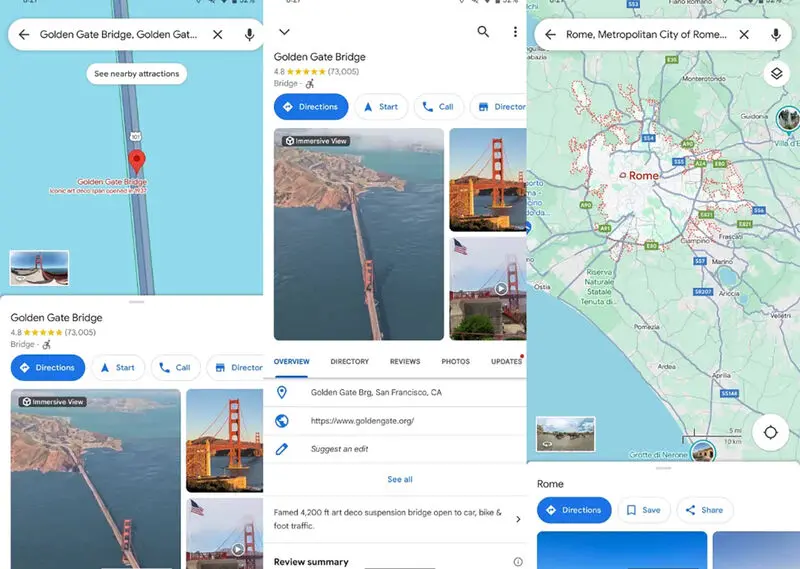Image resolution: width=800 pixels, height=569 pixels.
Task: Open large Immersive View image in middle screen
Action: [359, 234]
